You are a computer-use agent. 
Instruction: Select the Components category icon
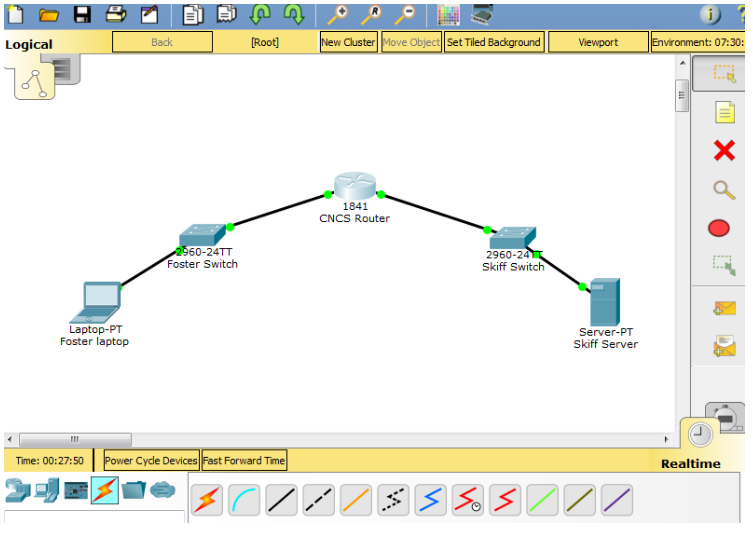(x=76, y=491)
